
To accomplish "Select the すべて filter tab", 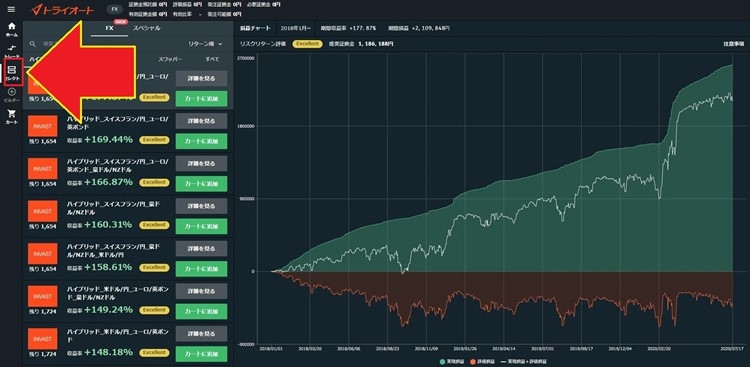I will [212, 59].
